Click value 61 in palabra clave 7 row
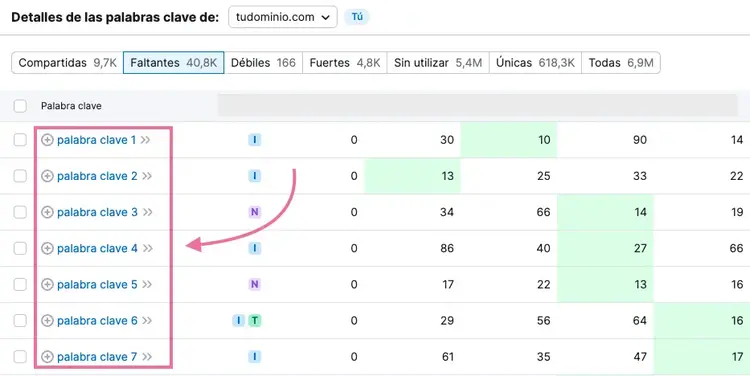 [x=447, y=357]
